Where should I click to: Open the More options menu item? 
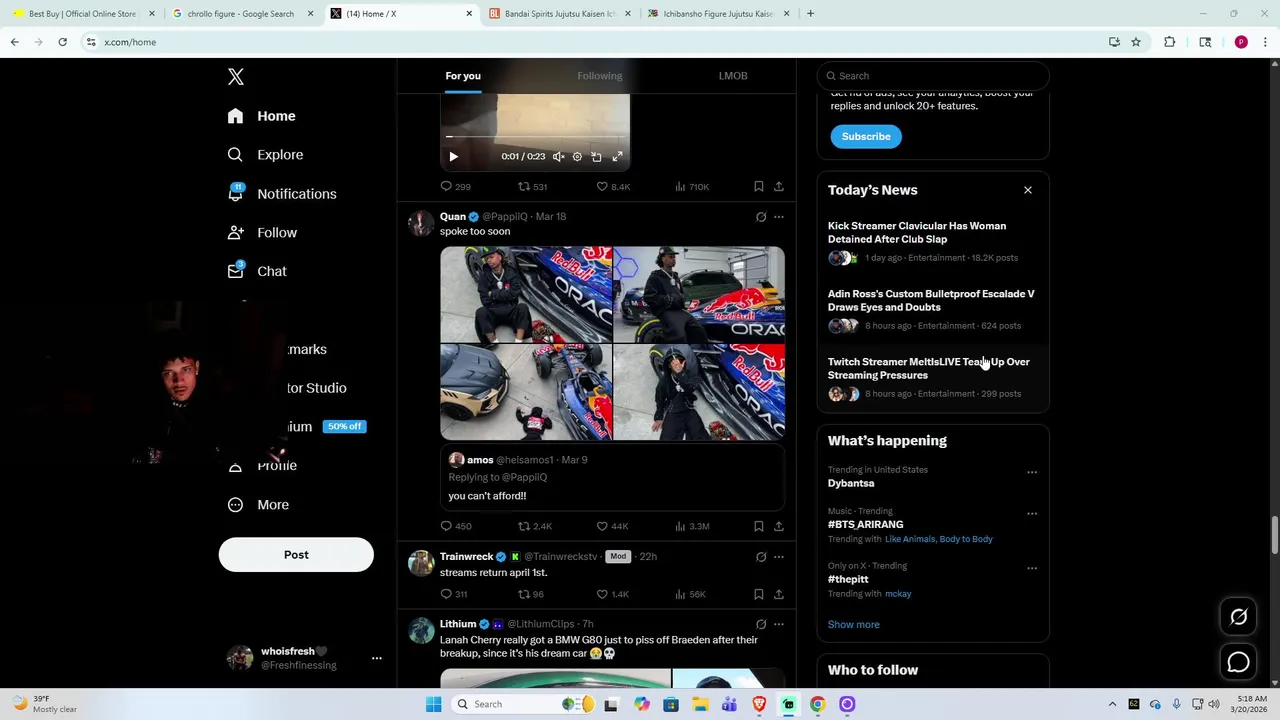pos(258,505)
